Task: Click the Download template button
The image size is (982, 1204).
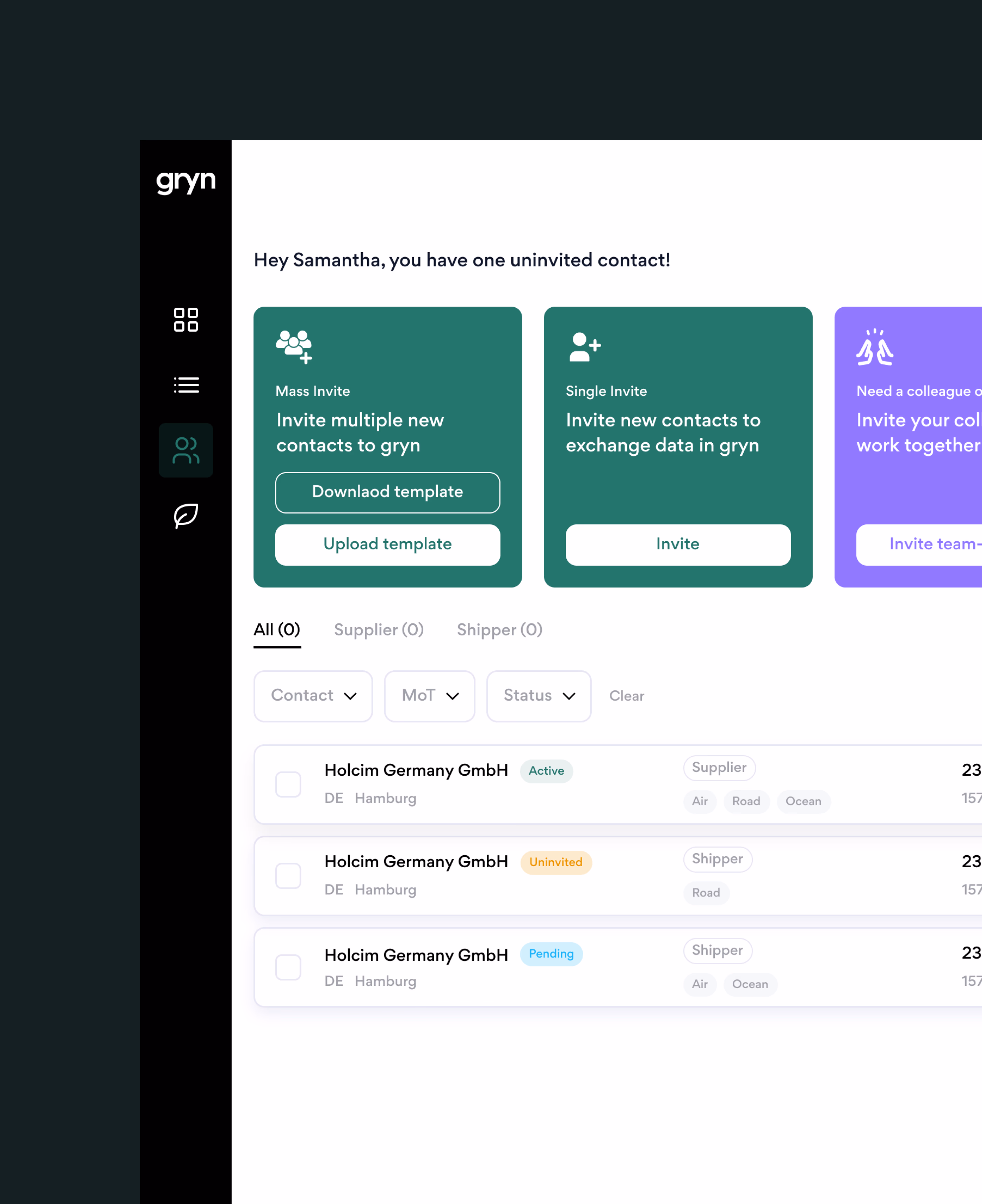Action: click(388, 492)
